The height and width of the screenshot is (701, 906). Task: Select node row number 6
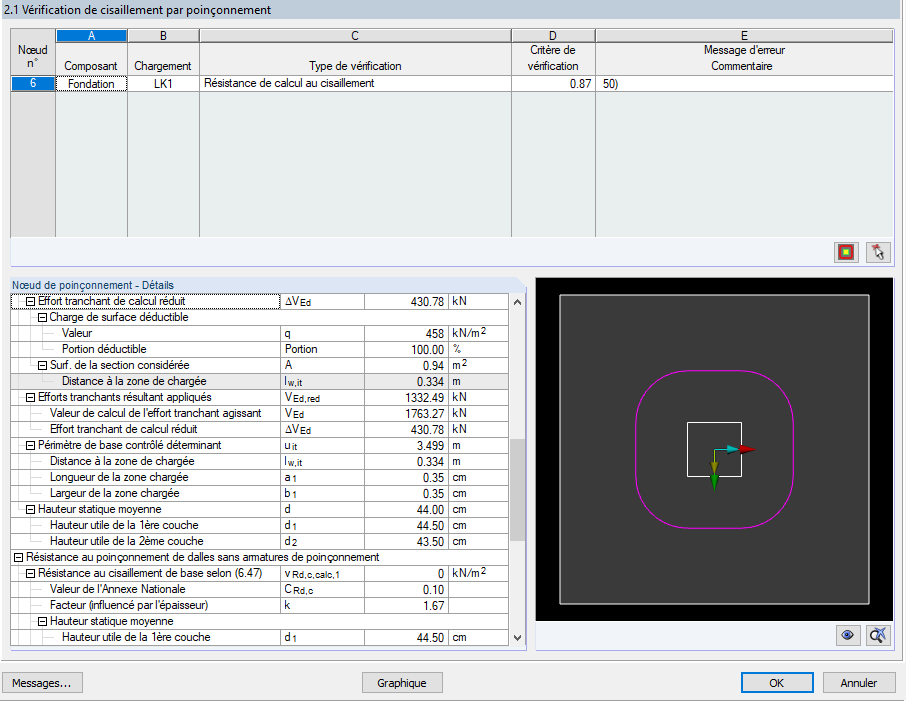[33, 83]
